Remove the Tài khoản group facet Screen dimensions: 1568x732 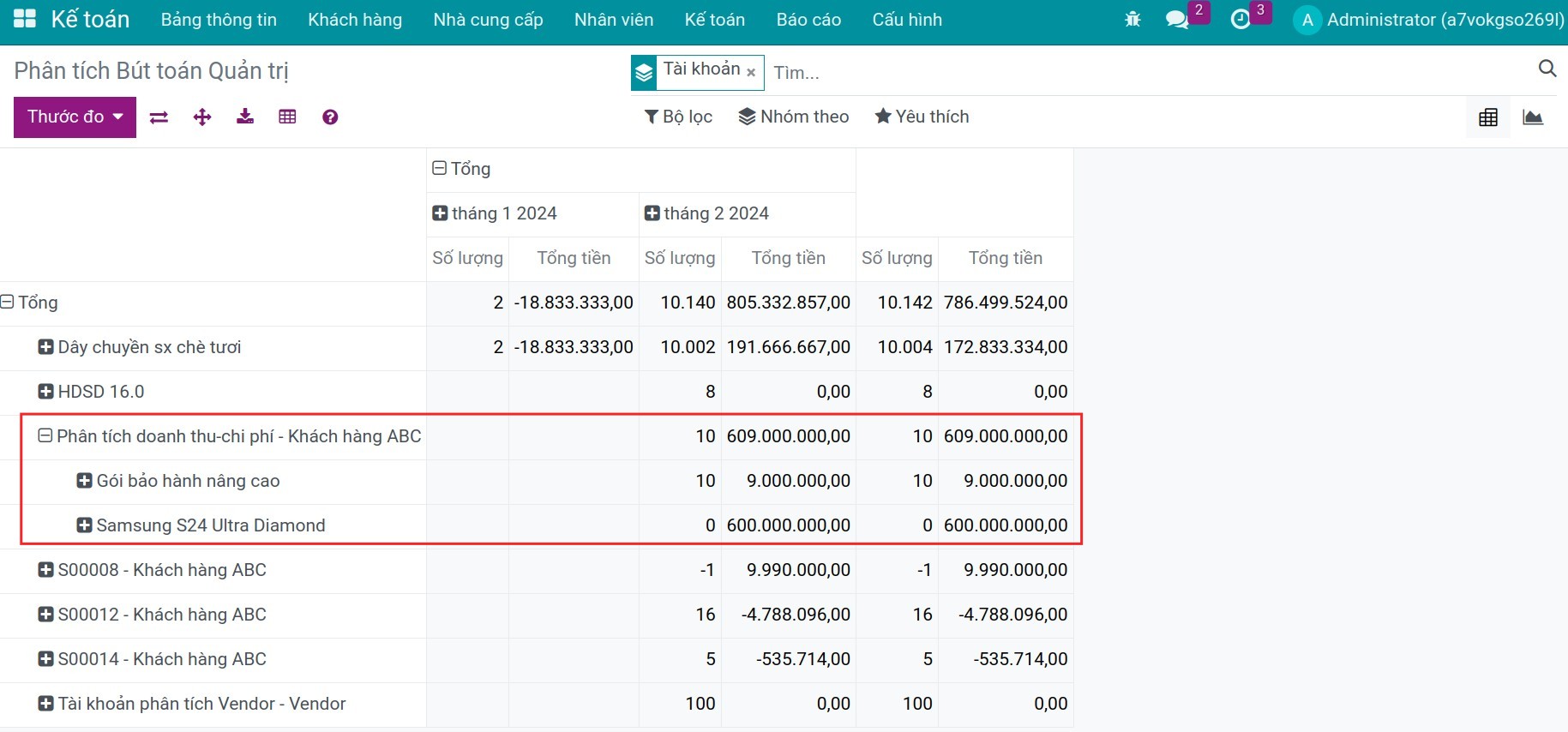tap(751, 73)
